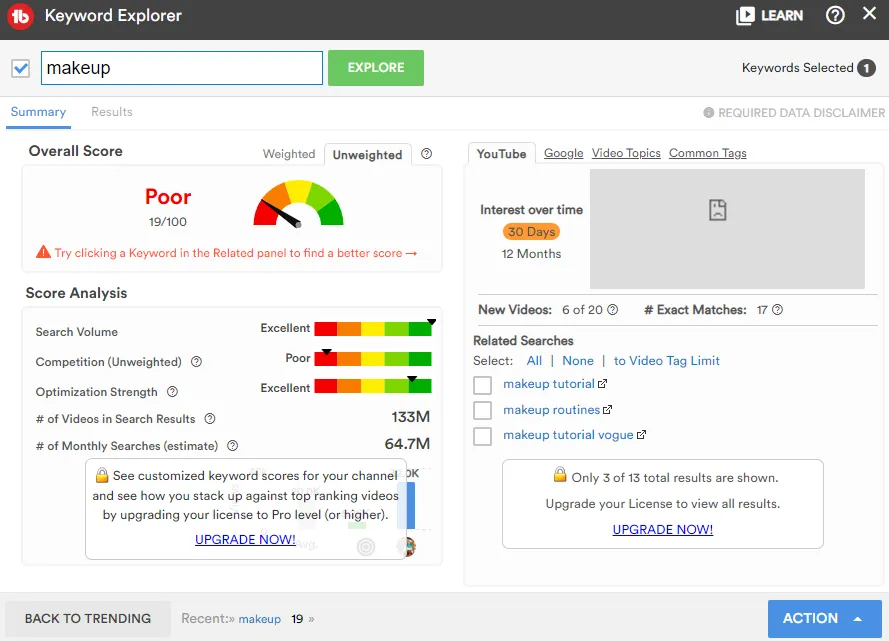Screen dimensions: 889x641
Task: Open the makeup tutorial related search
Action: click(x=549, y=384)
